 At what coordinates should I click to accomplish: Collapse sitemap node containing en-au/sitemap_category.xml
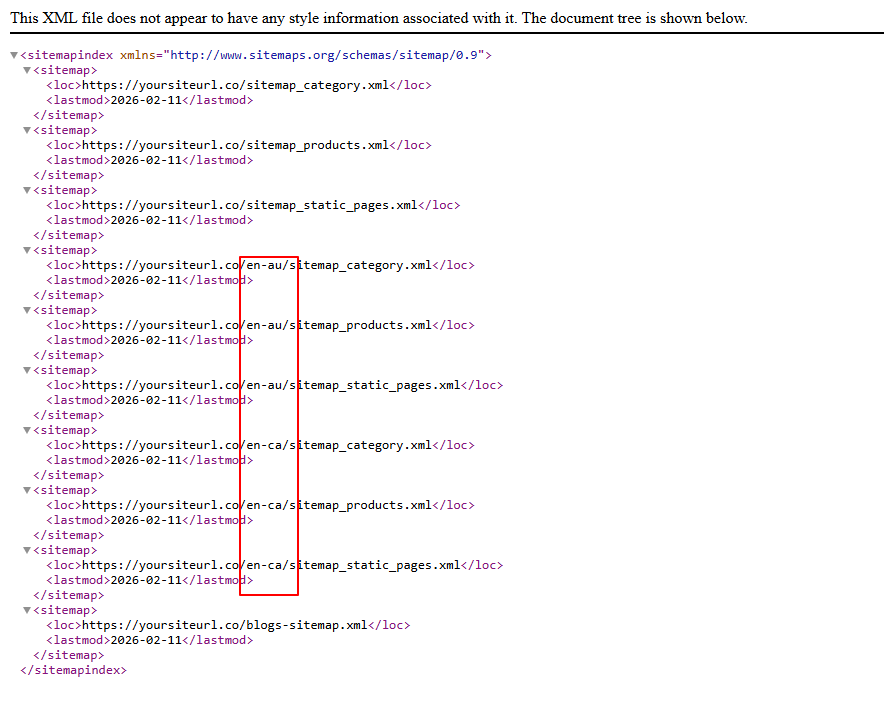pyautogui.click(x=27, y=251)
